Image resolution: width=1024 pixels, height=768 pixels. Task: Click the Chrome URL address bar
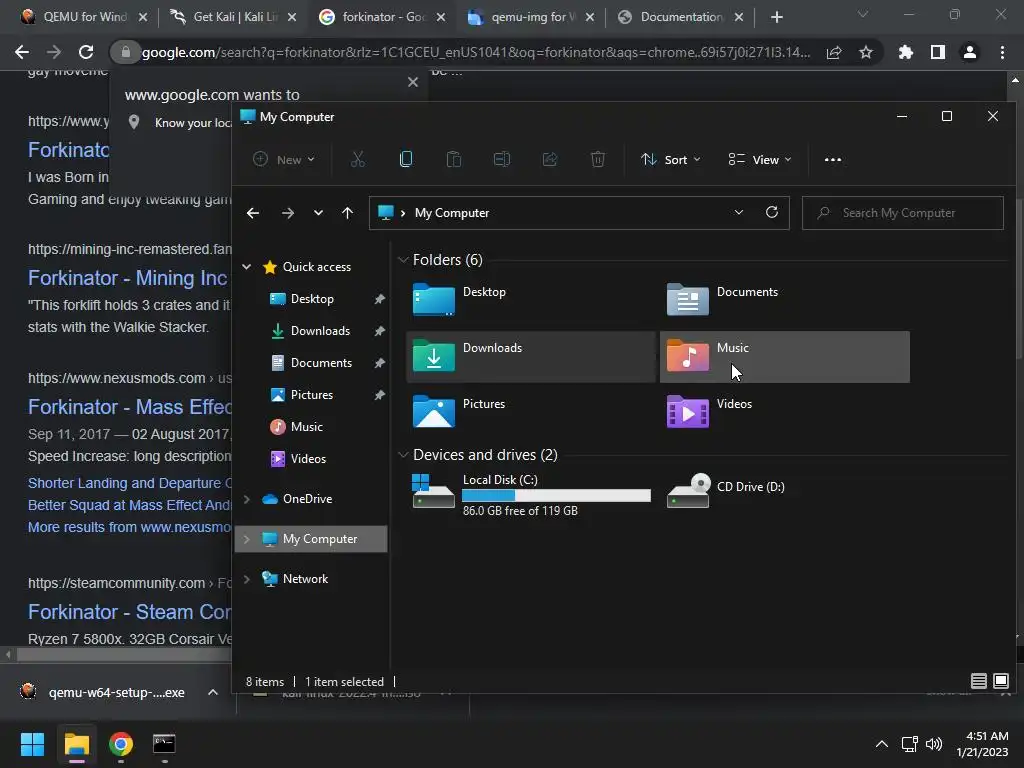coord(477,52)
